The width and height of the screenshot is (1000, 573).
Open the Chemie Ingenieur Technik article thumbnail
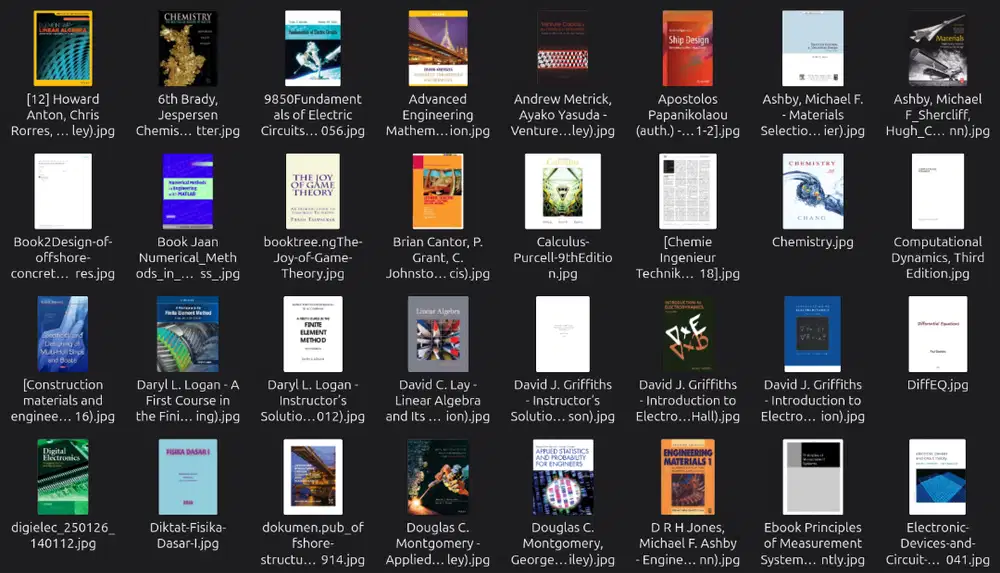688,191
